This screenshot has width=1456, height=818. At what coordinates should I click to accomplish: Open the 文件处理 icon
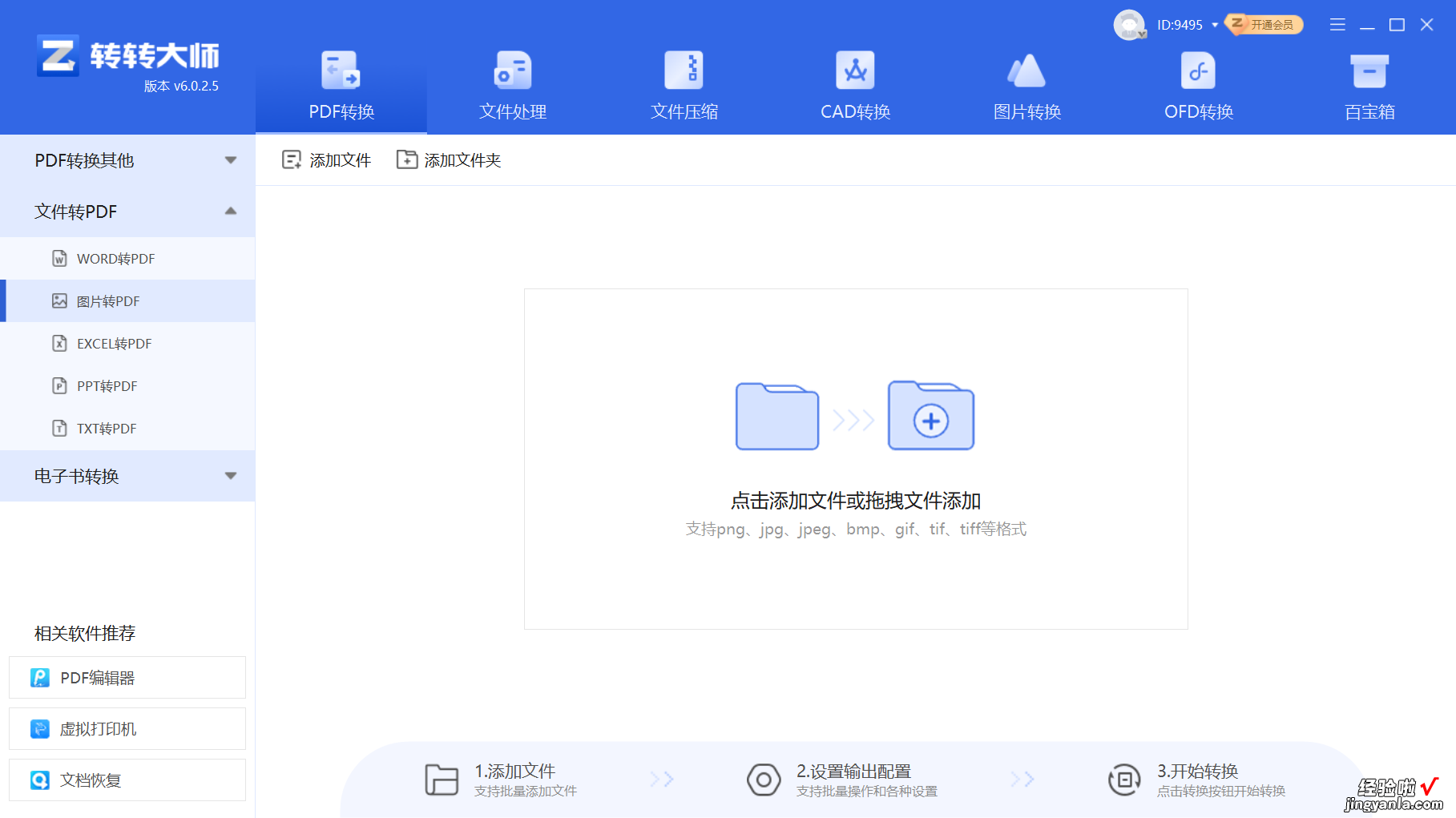(x=513, y=70)
